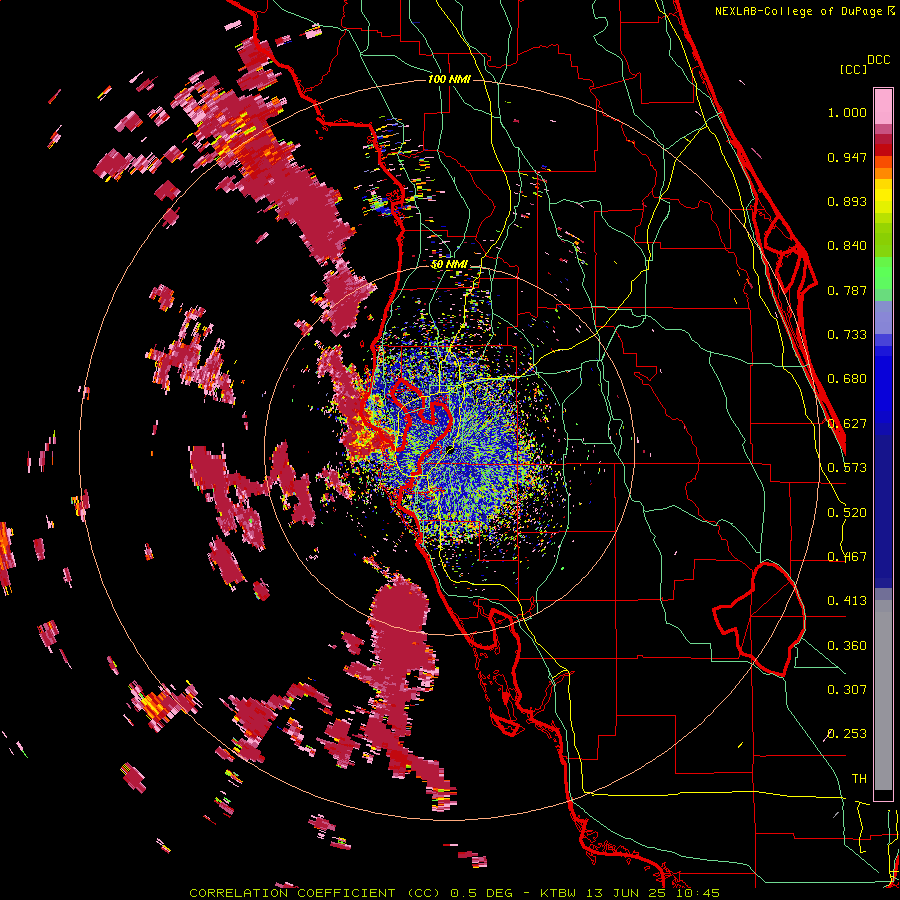The image size is (900, 900).
Task: Click the TH threshold label
Action: point(859,779)
